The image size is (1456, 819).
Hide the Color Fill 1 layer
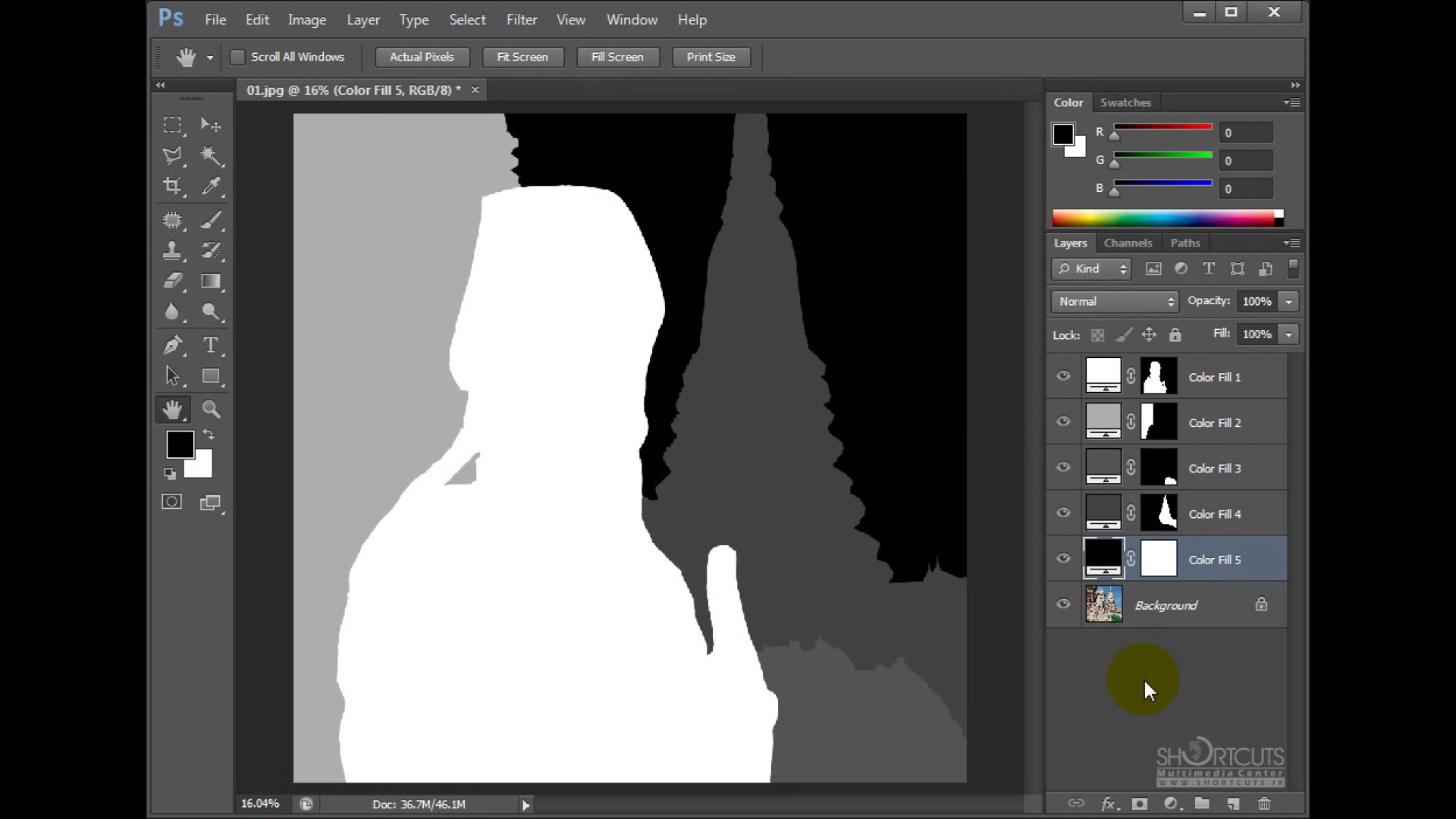click(x=1063, y=376)
